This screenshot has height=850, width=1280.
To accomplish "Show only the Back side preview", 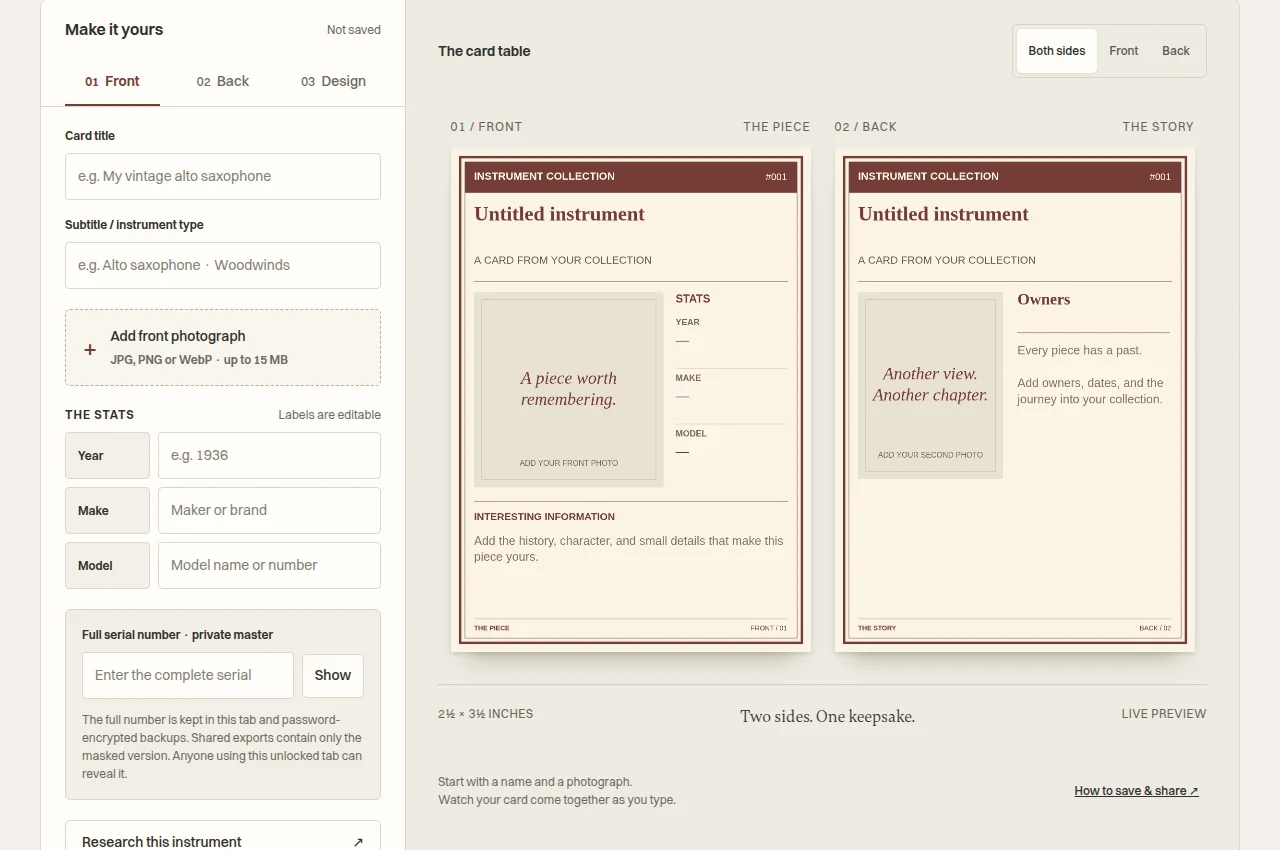I will tap(1176, 51).
